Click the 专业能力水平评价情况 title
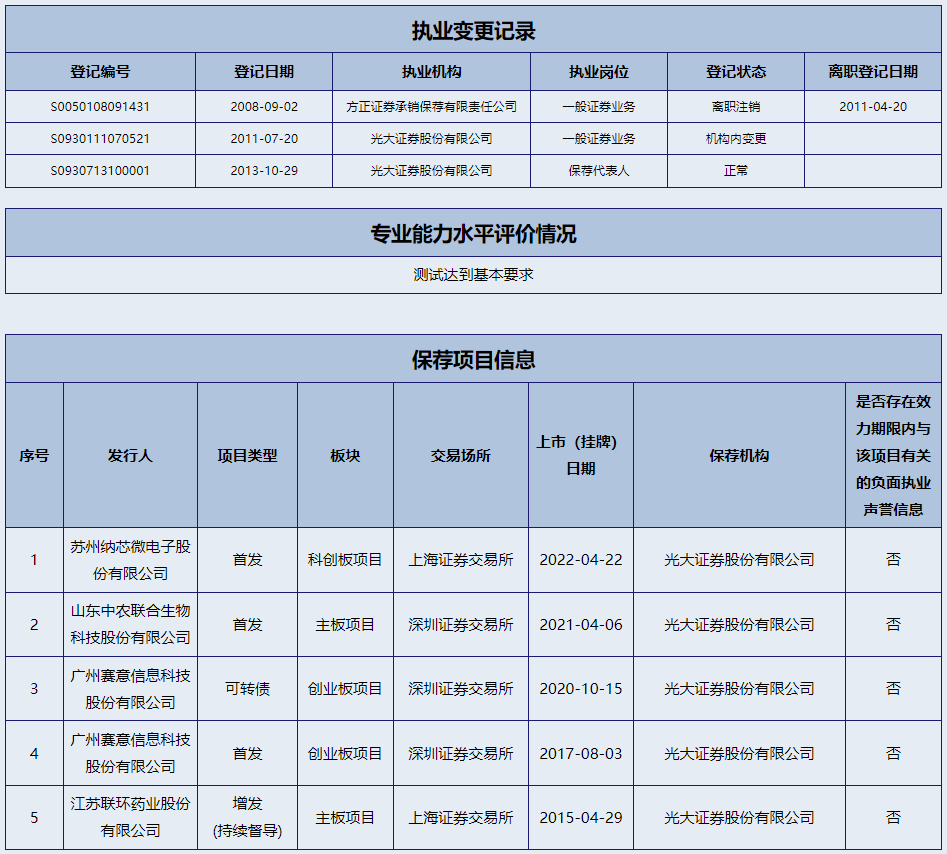 pyautogui.click(x=474, y=233)
